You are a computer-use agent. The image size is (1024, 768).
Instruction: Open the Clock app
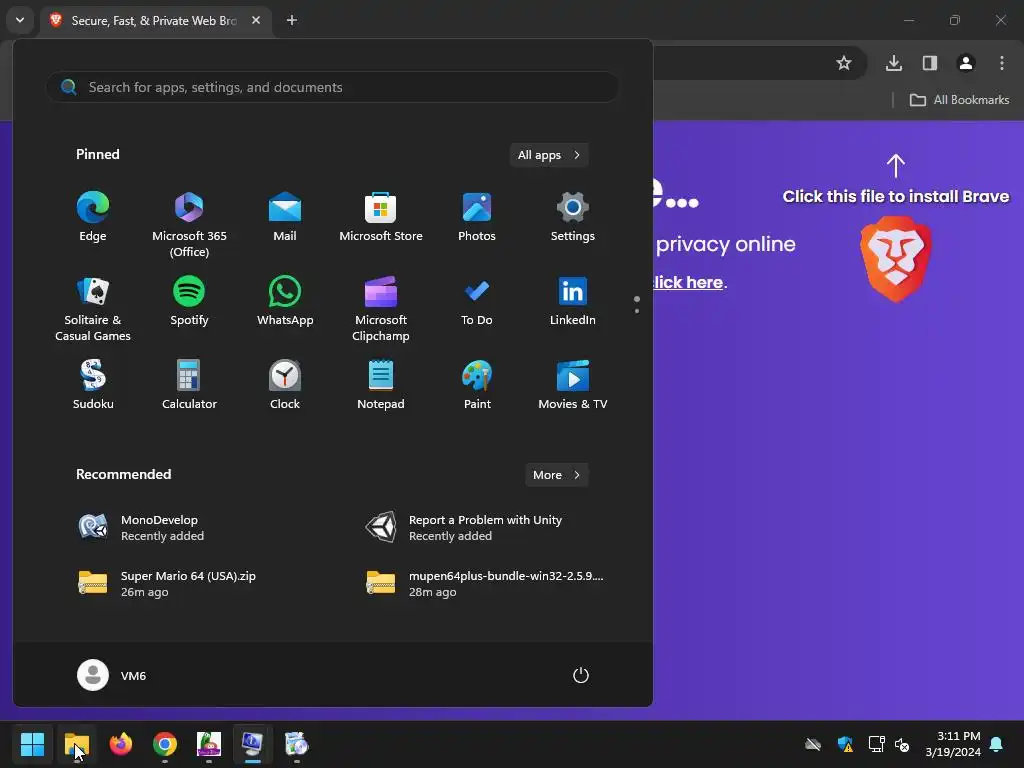point(285,385)
